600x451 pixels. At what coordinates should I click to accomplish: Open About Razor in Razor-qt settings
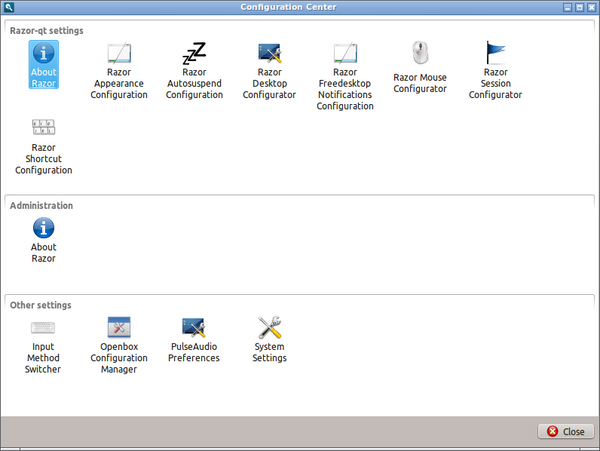pyautogui.click(x=44, y=65)
